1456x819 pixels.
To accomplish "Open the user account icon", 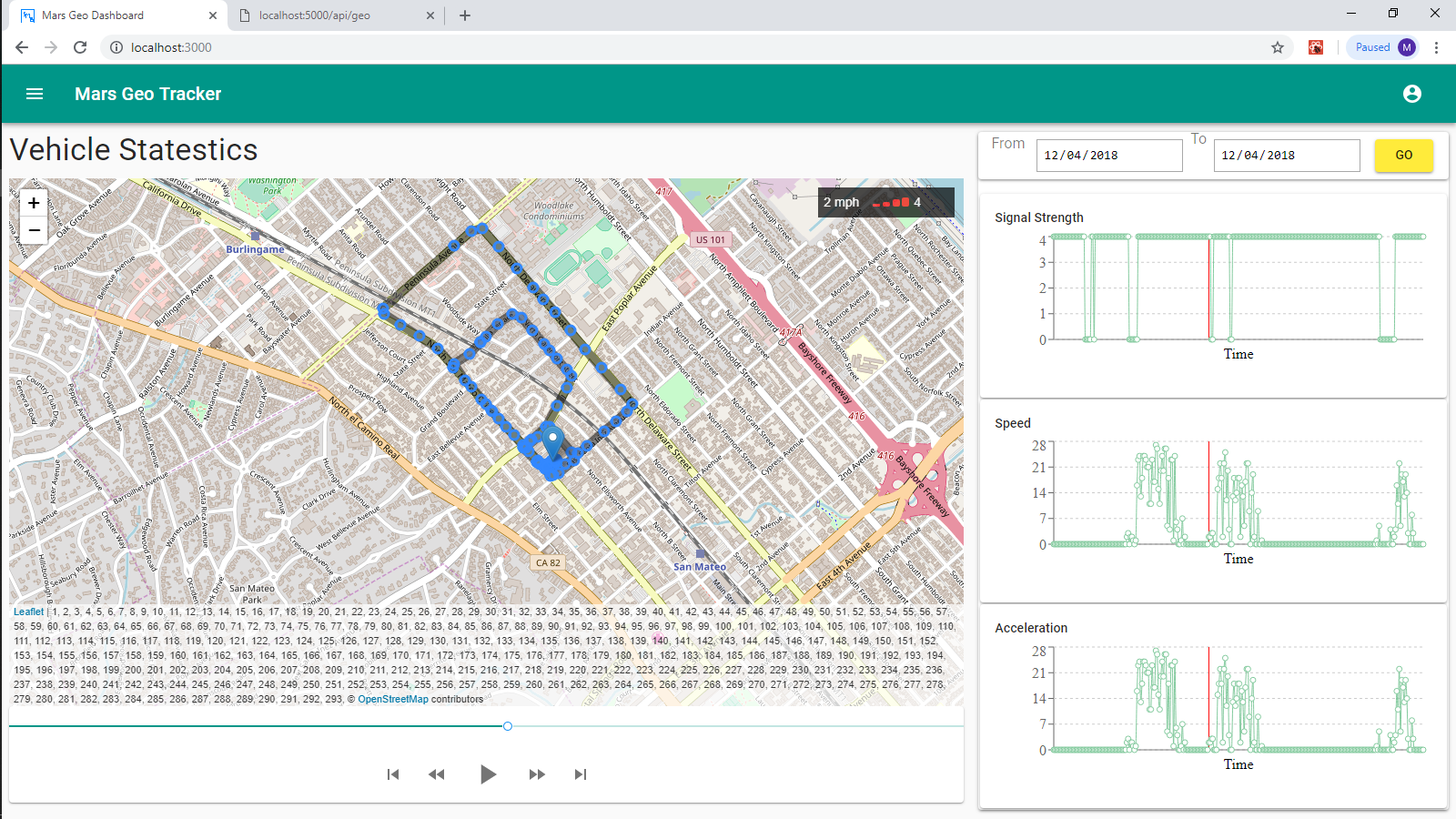I will [1412, 94].
